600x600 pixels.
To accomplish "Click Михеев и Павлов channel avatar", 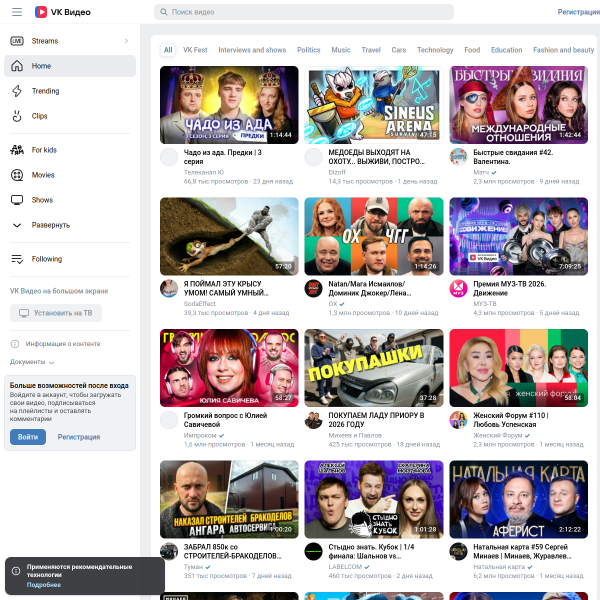I will tap(313, 420).
